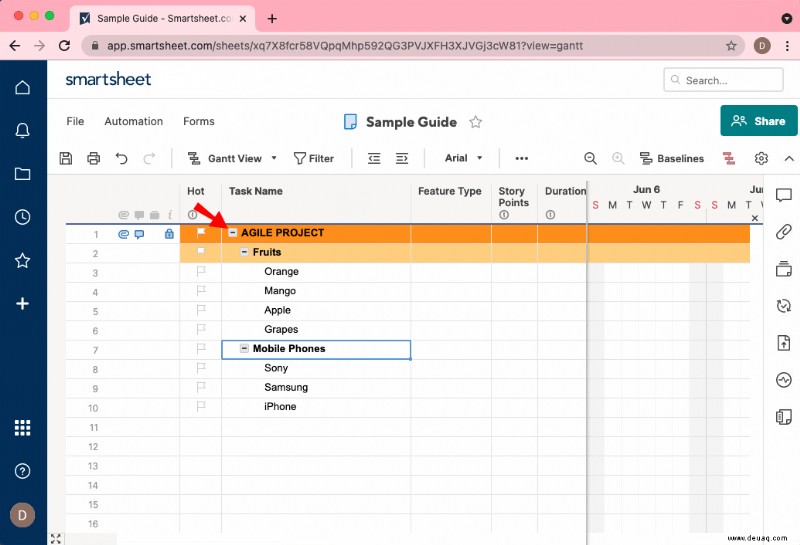This screenshot has height=545, width=800.
Task: Collapse the toolbar with chevron
Action: click(789, 158)
